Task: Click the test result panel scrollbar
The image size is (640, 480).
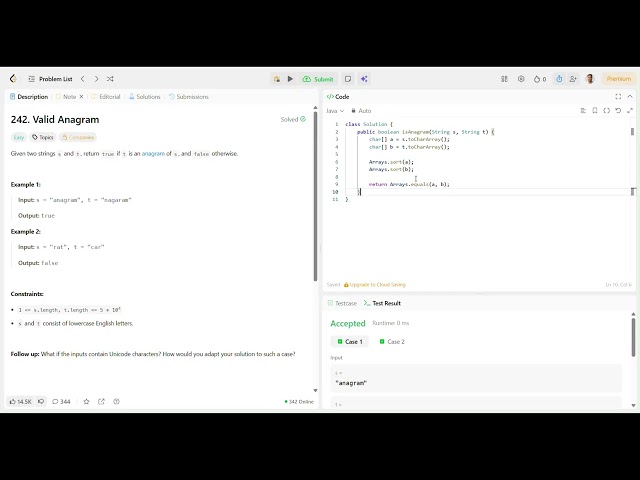Action: click(633, 337)
